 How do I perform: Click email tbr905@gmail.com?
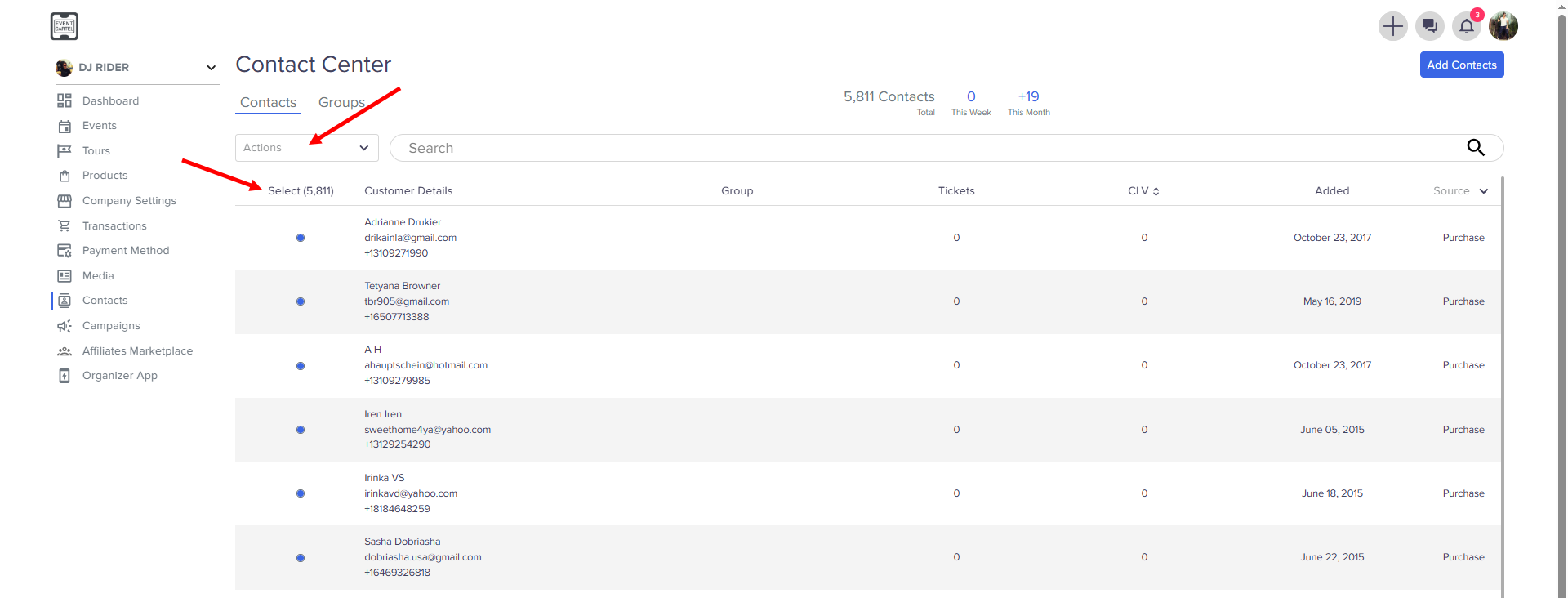(x=407, y=301)
